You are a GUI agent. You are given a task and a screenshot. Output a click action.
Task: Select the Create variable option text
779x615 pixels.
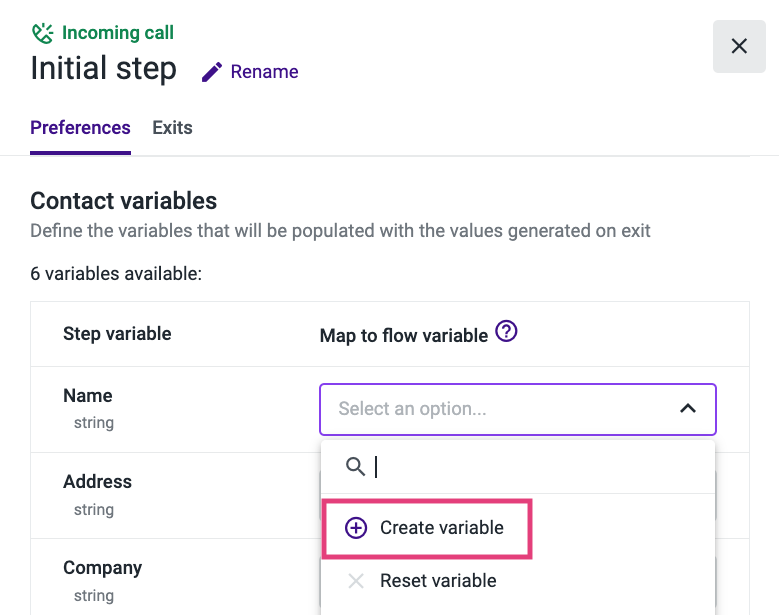(x=442, y=528)
